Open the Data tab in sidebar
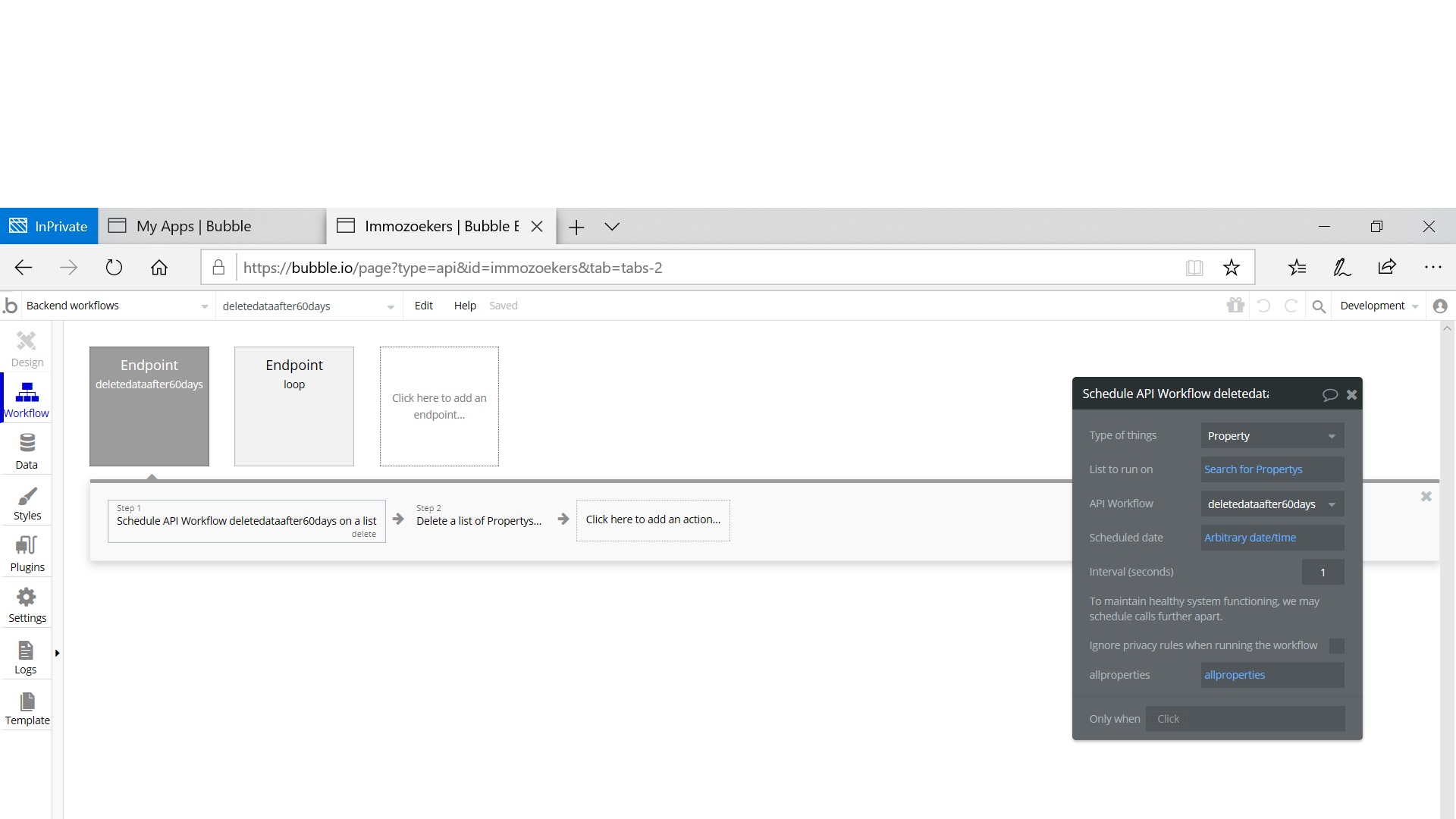The image size is (1456, 819). (x=27, y=451)
